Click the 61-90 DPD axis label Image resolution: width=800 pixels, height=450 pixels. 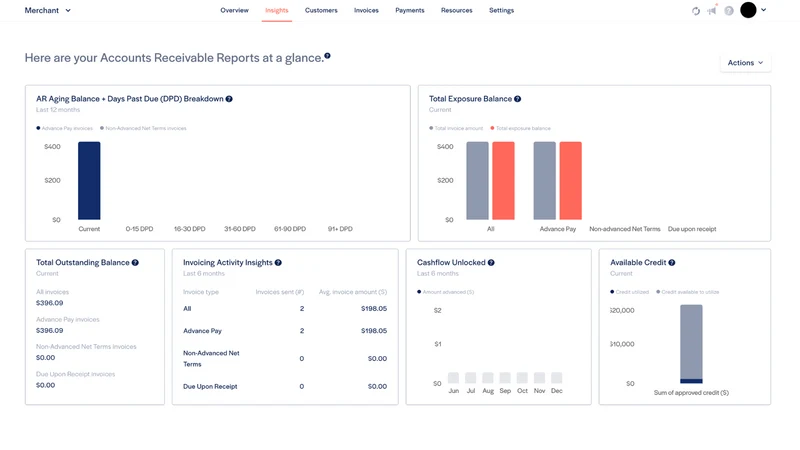point(290,229)
